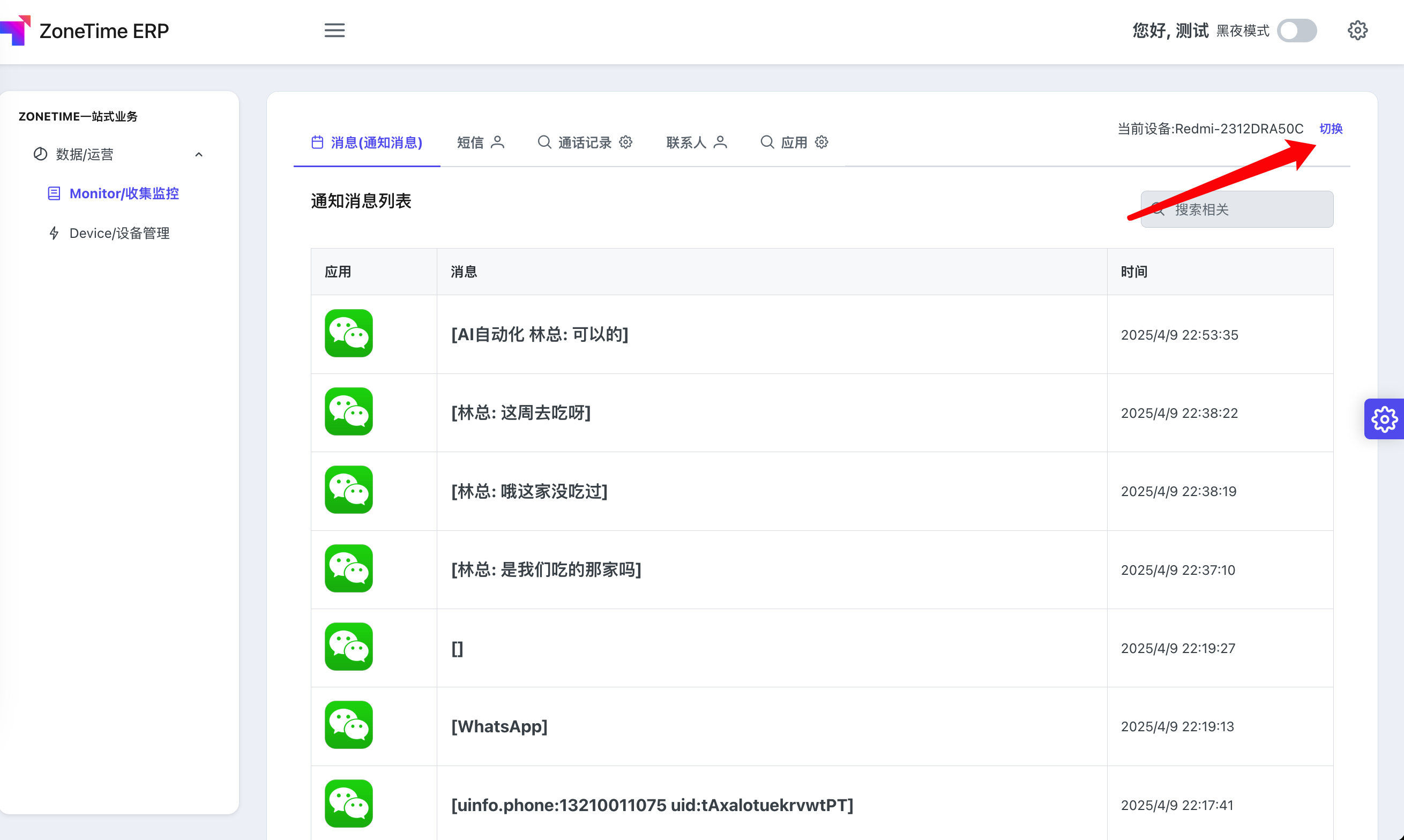Click timestamp 2025/4/9 22:38:19
Image resolution: width=1404 pixels, height=840 pixels.
click(1179, 491)
